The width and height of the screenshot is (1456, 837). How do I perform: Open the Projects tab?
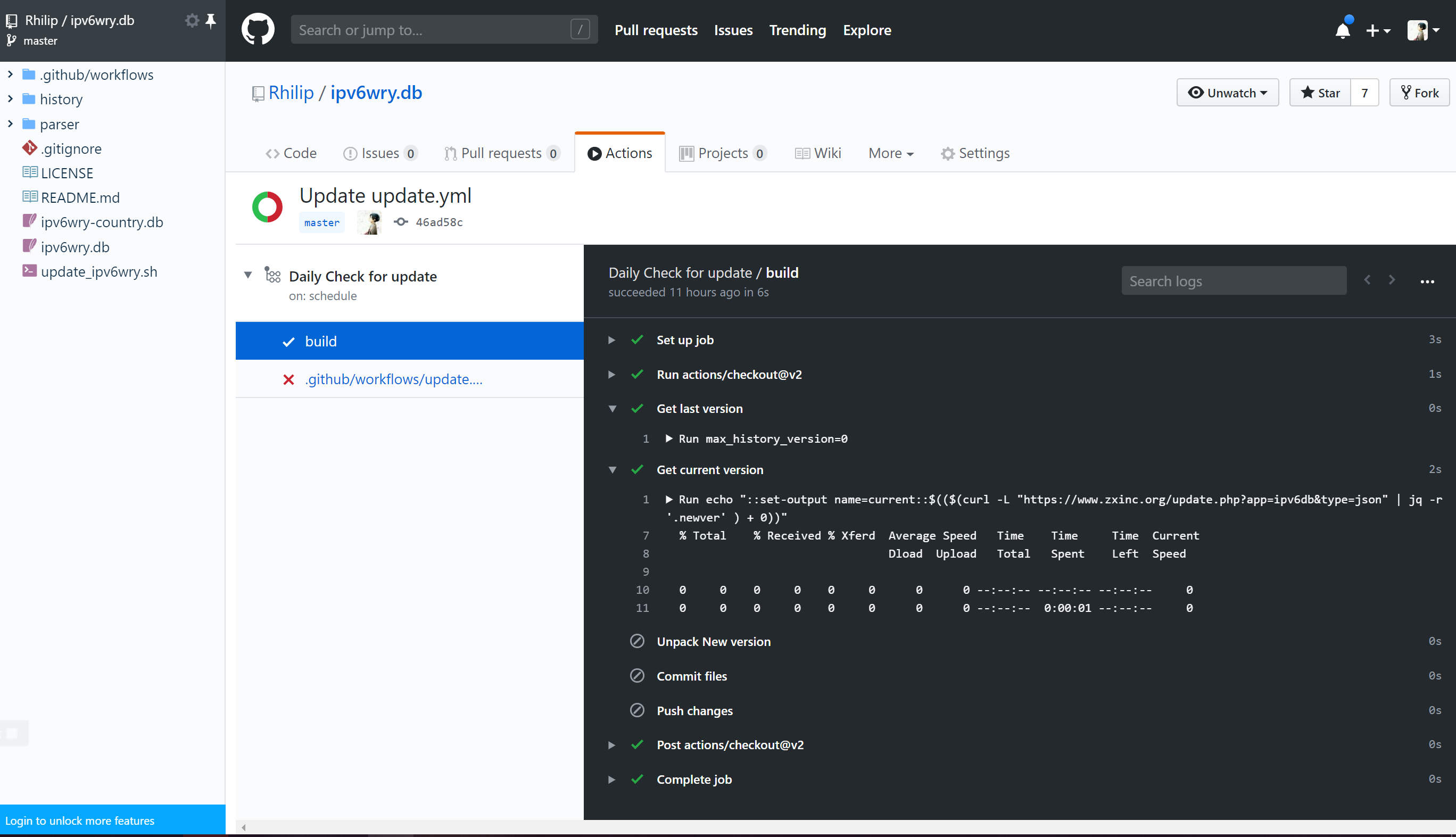723,153
